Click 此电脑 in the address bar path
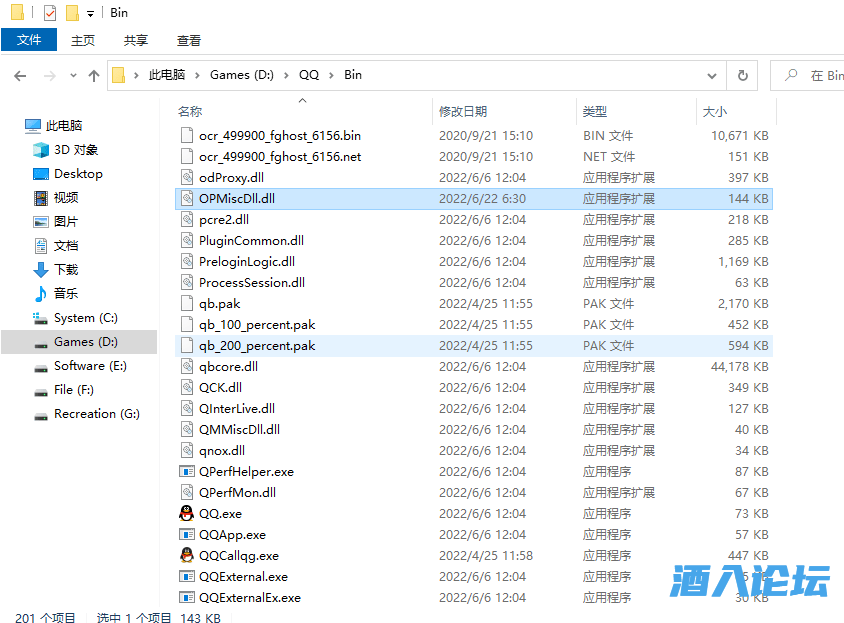 coord(167,75)
